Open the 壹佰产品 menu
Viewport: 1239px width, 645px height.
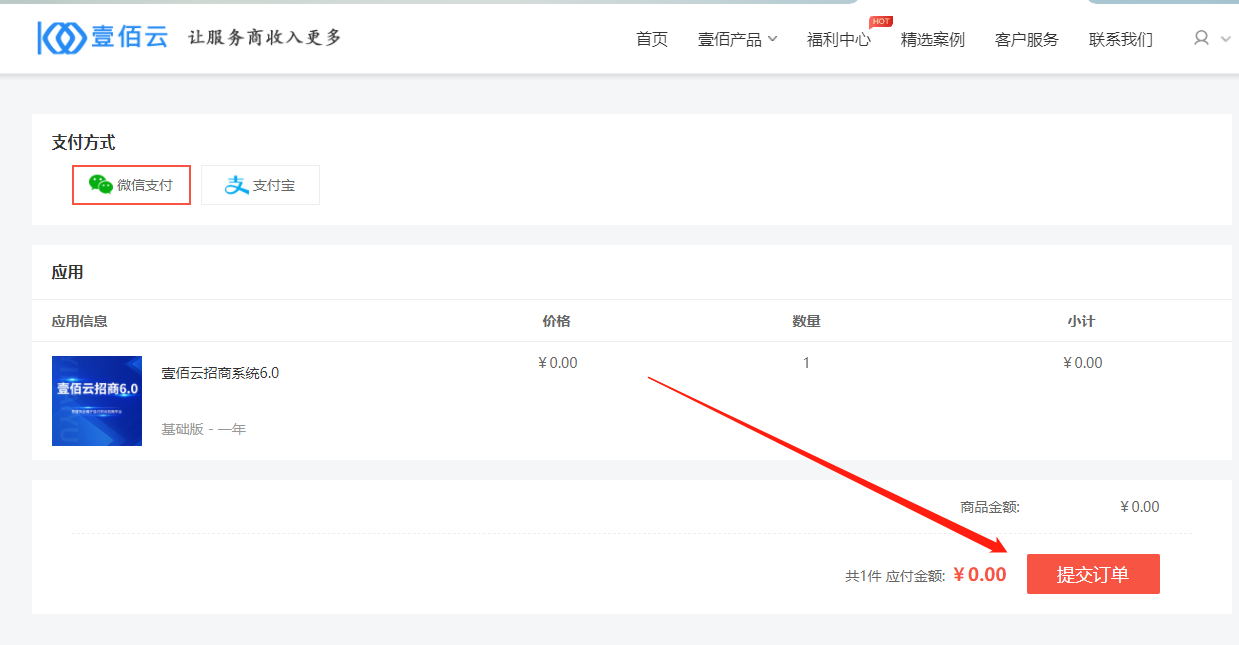(730, 40)
